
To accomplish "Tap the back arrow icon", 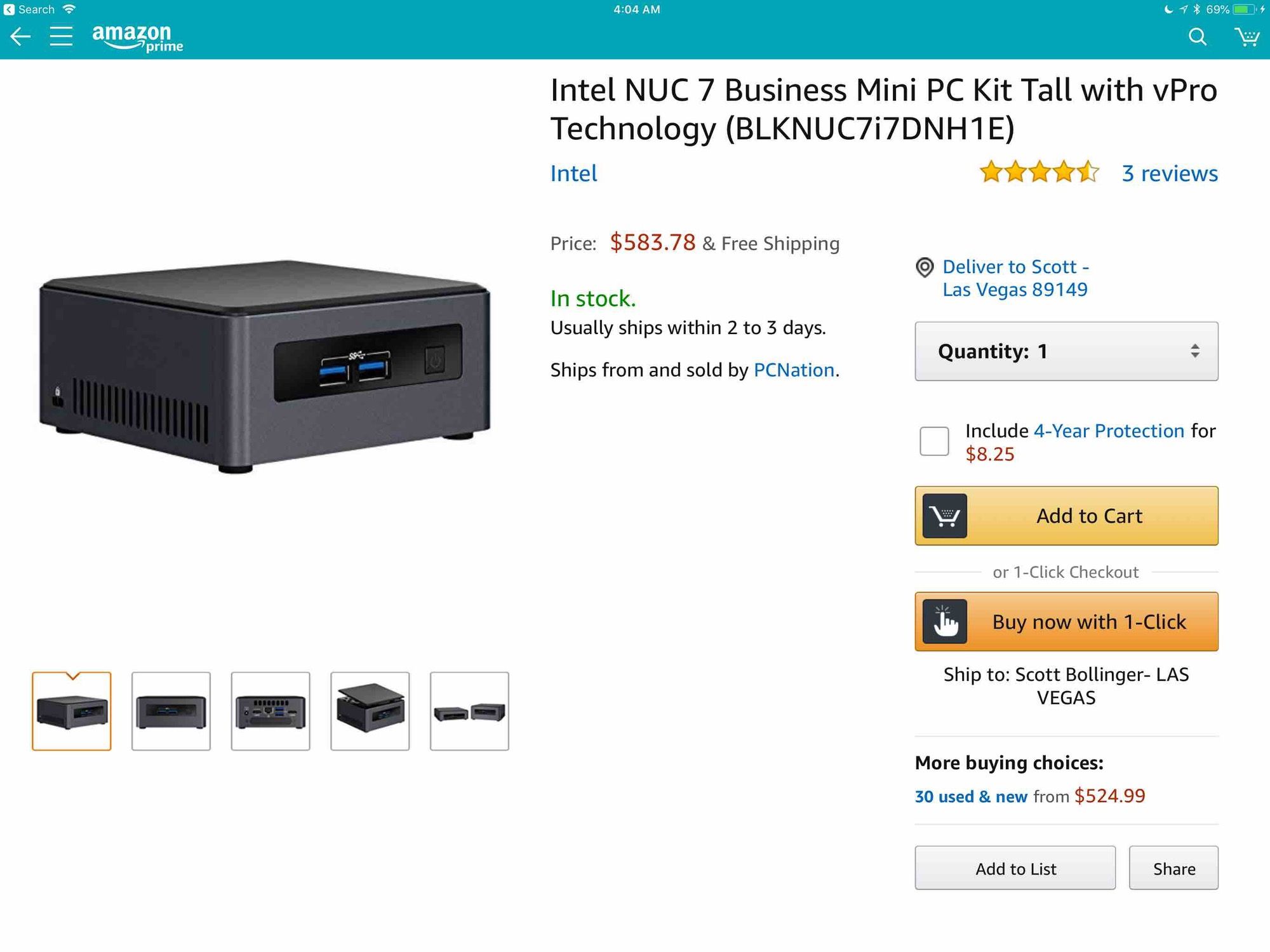I will tap(20, 36).
